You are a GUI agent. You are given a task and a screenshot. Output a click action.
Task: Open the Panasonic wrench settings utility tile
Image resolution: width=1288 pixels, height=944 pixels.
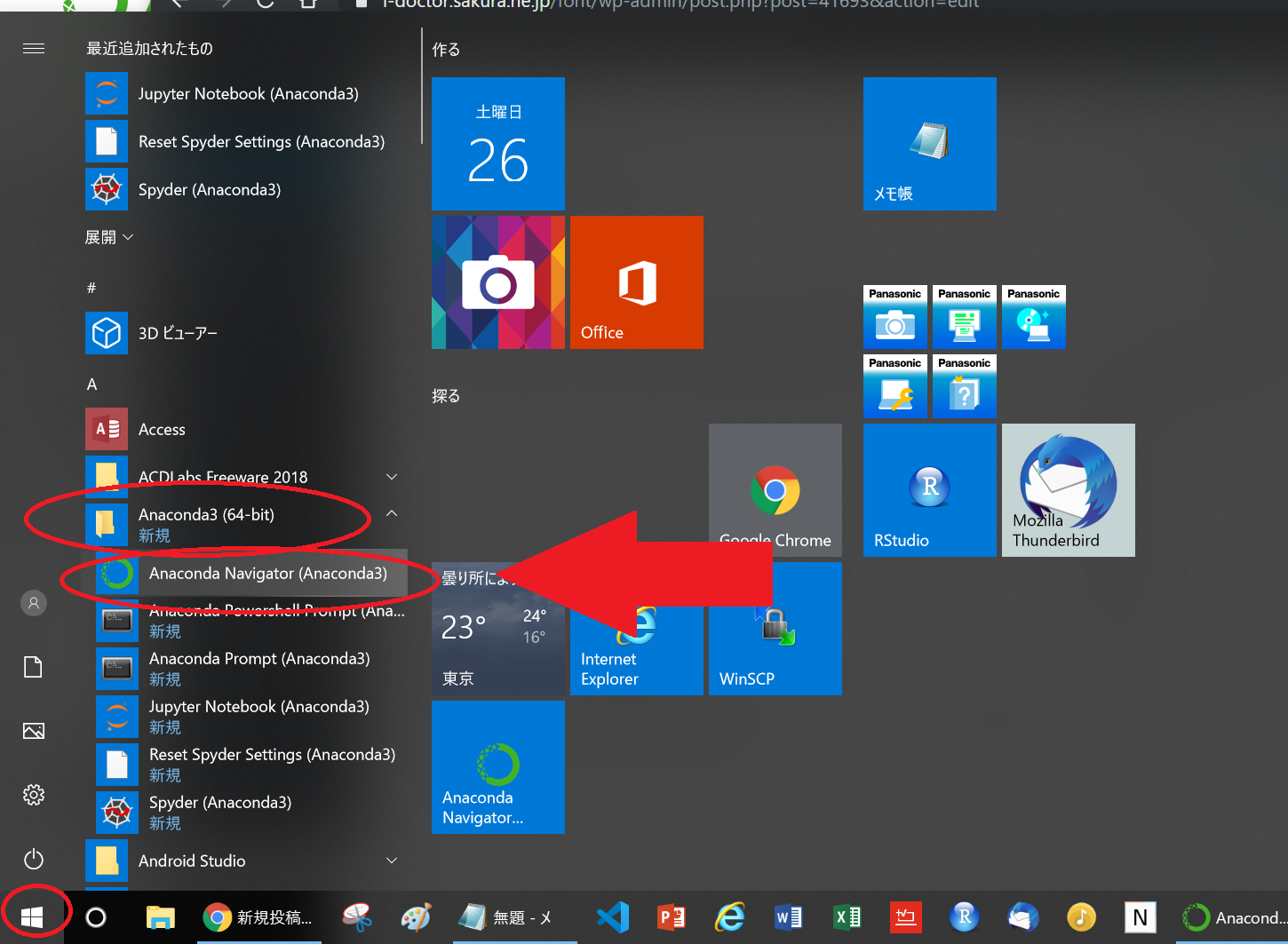click(x=895, y=386)
